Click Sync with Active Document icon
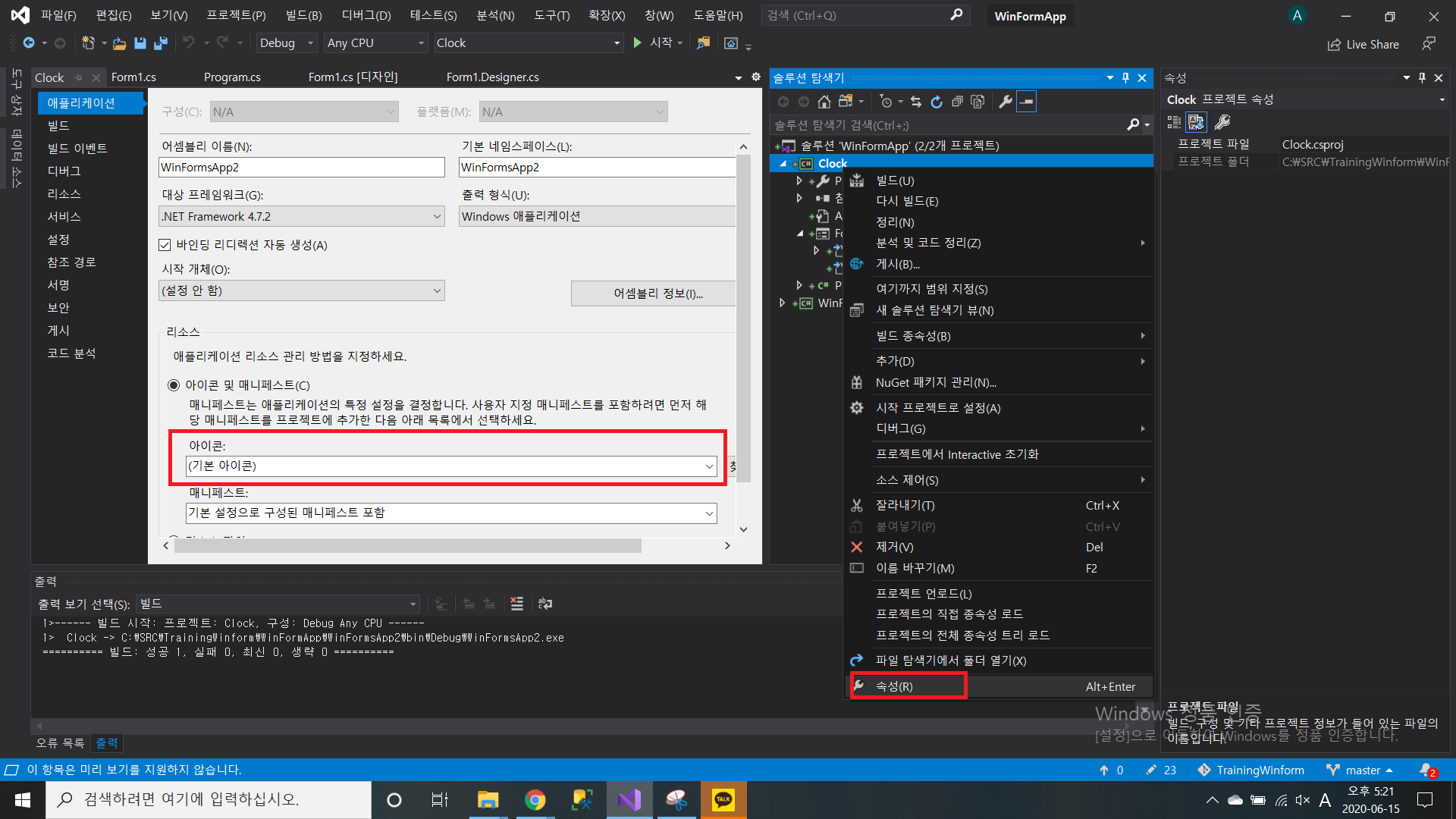The height and width of the screenshot is (819, 1456). tap(916, 102)
